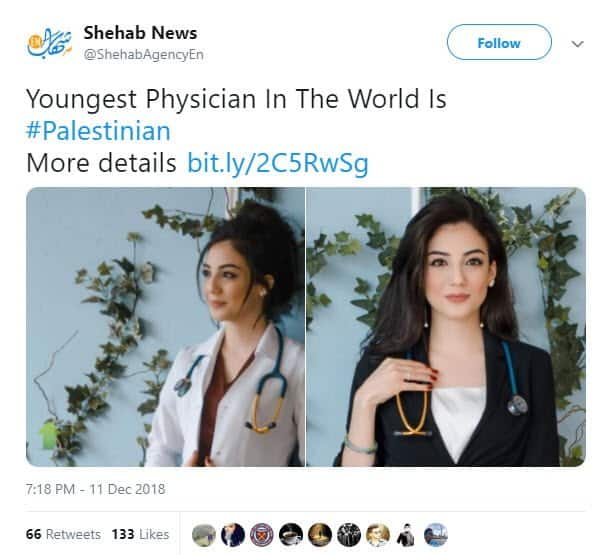
Task: Open the dark-suit liker avatar
Action: [x=233, y=535]
